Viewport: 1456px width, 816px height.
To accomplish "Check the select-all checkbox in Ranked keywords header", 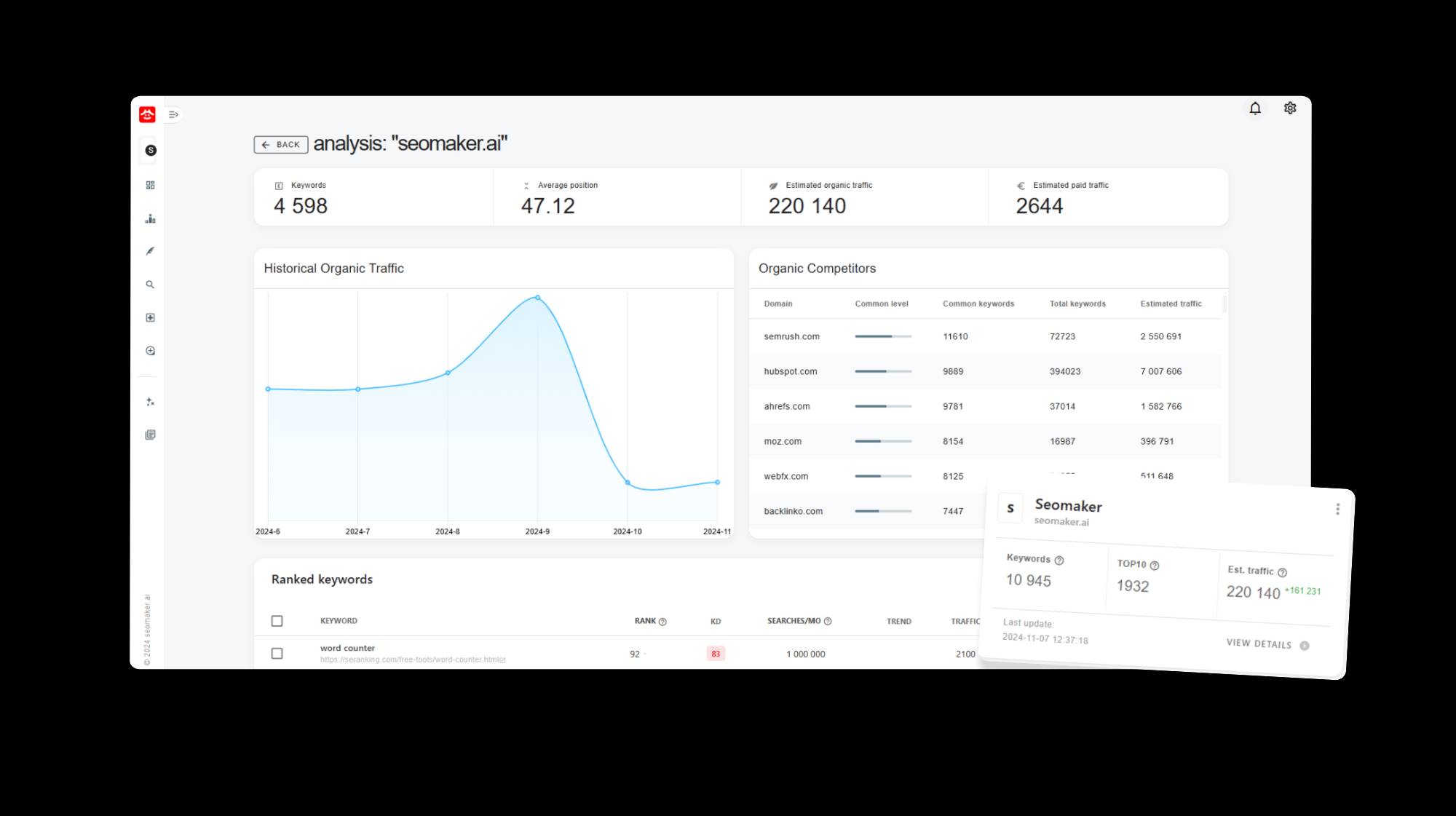I will coord(277,621).
